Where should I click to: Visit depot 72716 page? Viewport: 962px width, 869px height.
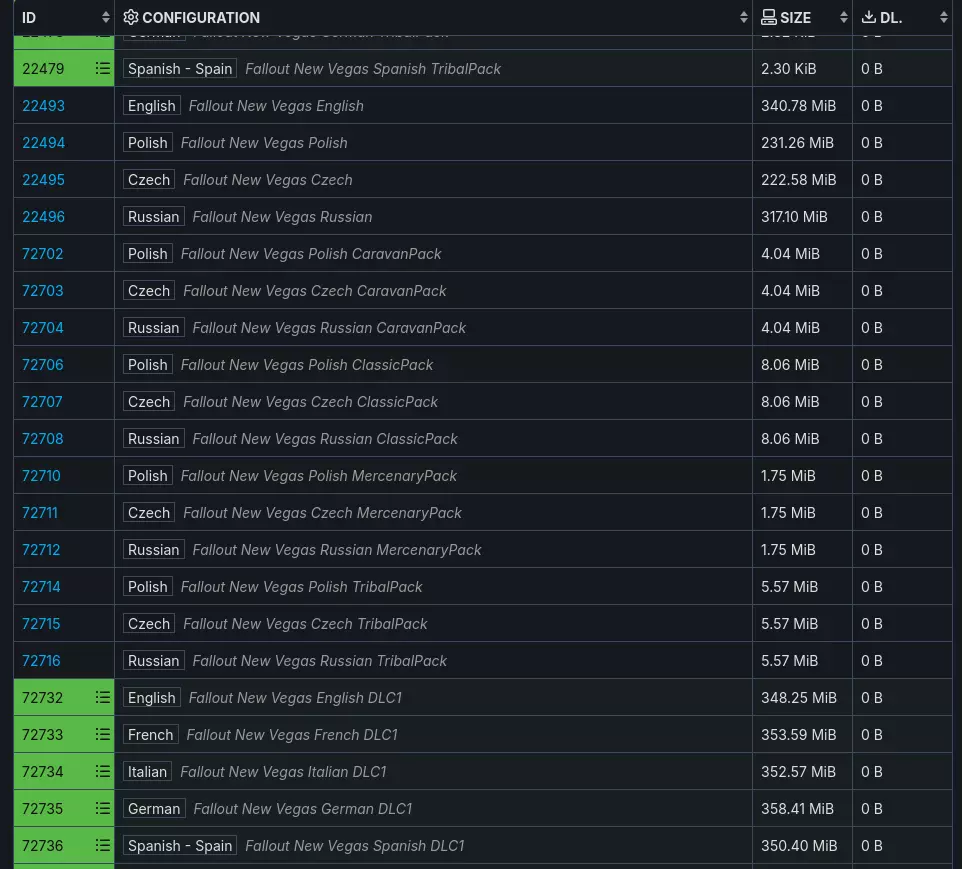point(41,660)
